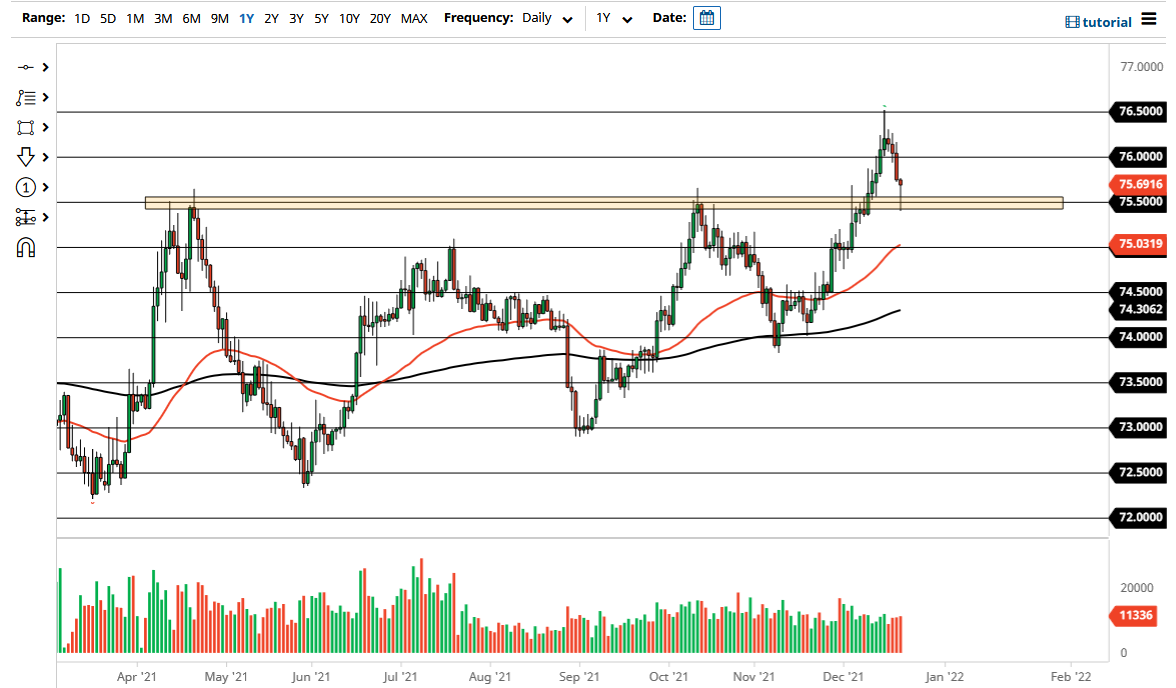Open the 1Y interval dropdown

pyautogui.click(x=614, y=18)
